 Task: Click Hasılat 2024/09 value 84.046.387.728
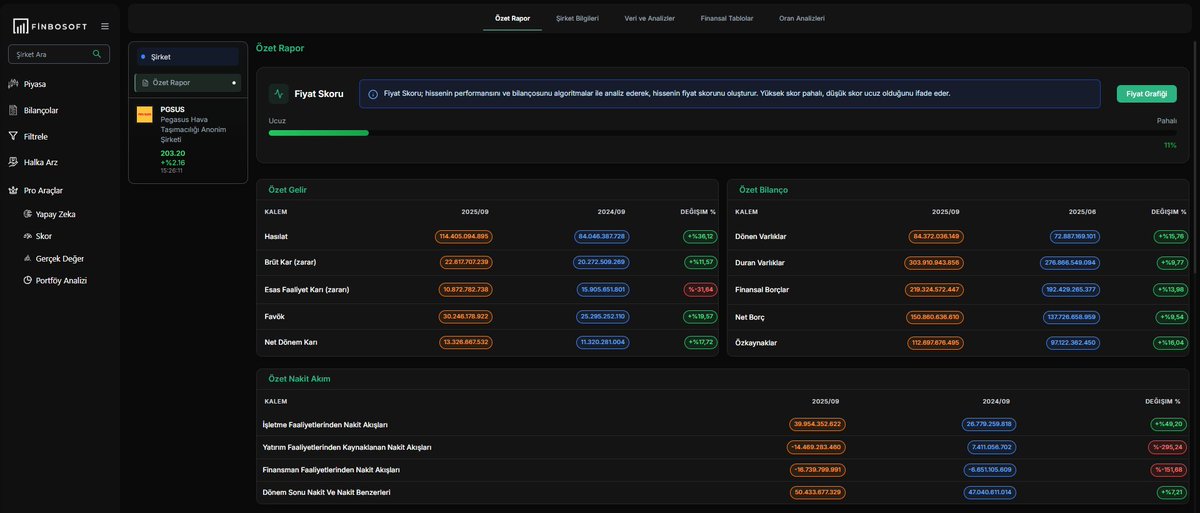601,236
